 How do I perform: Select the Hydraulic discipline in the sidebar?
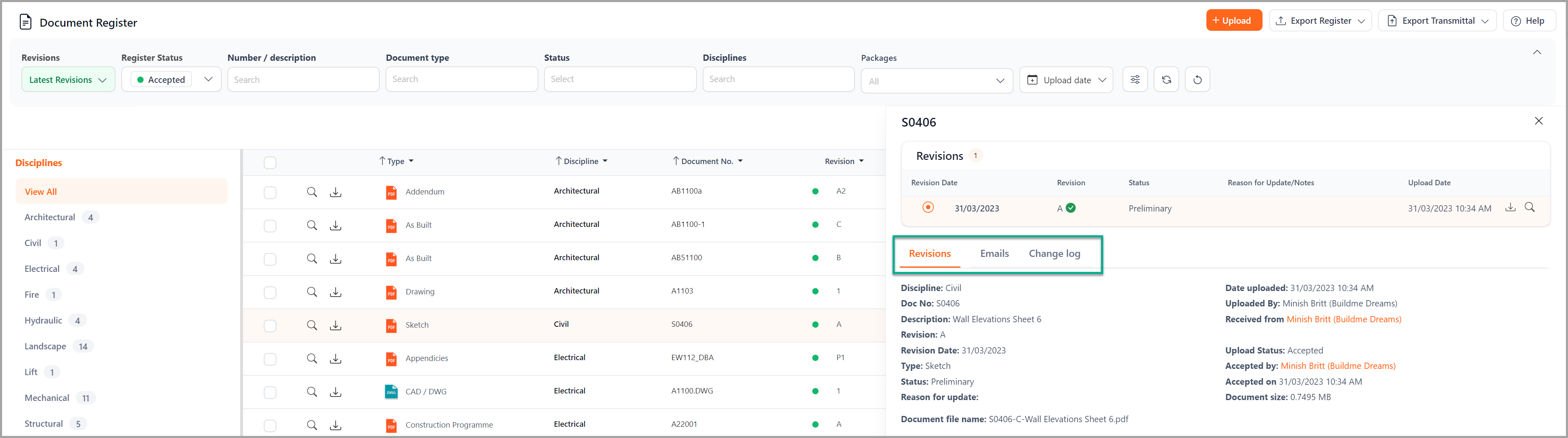click(x=43, y=320)
